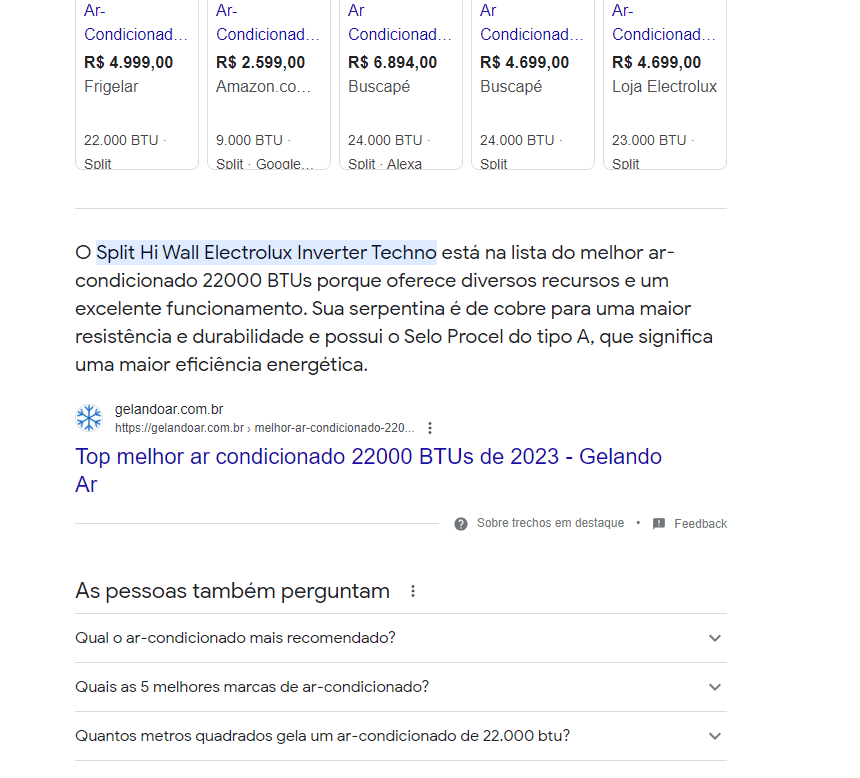
Task: Expand 'Qual o ar-condicionado mais recomendado?' chevron
Action: (714, 638)
